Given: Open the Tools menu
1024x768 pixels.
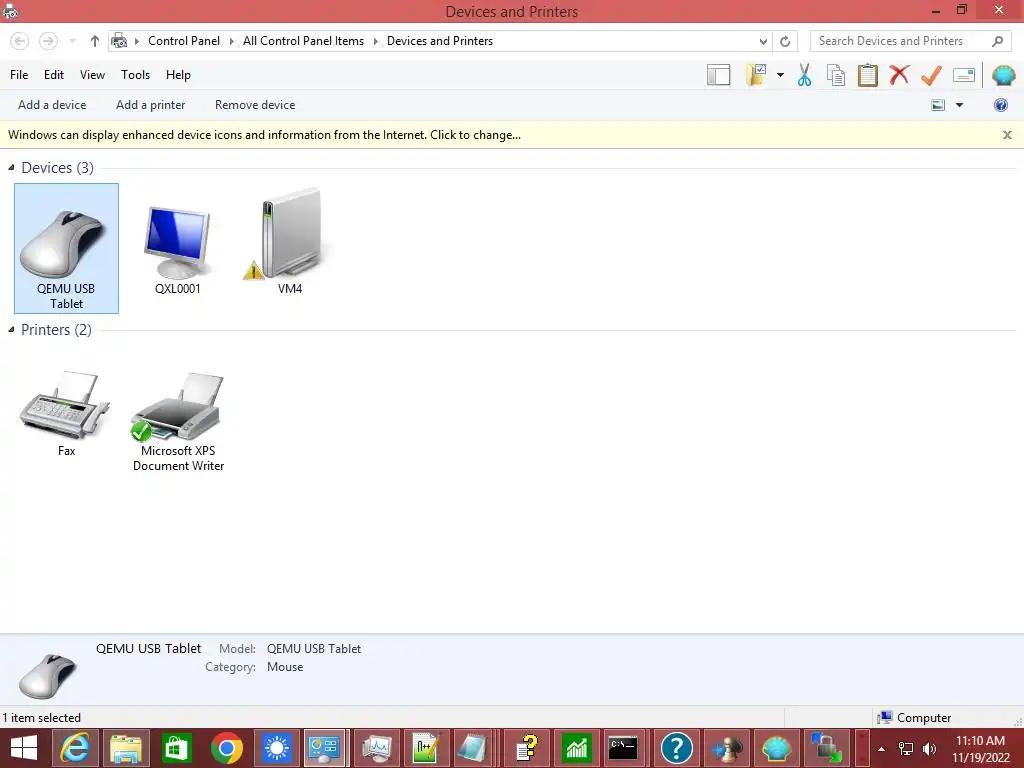Looking at the screenshot, I should coord(135,75).
